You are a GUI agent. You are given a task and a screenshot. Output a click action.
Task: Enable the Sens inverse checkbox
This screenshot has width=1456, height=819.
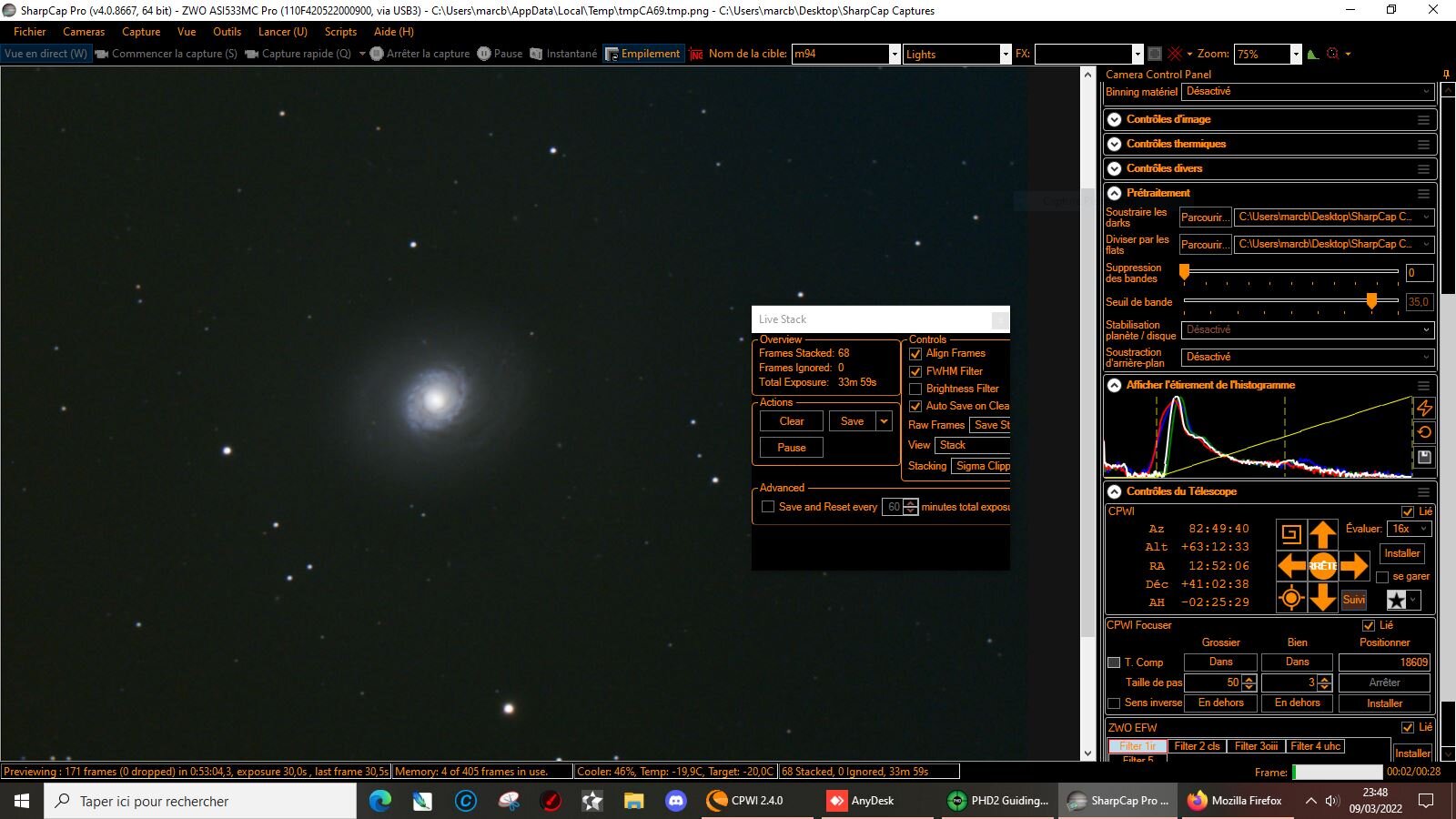1114,703
